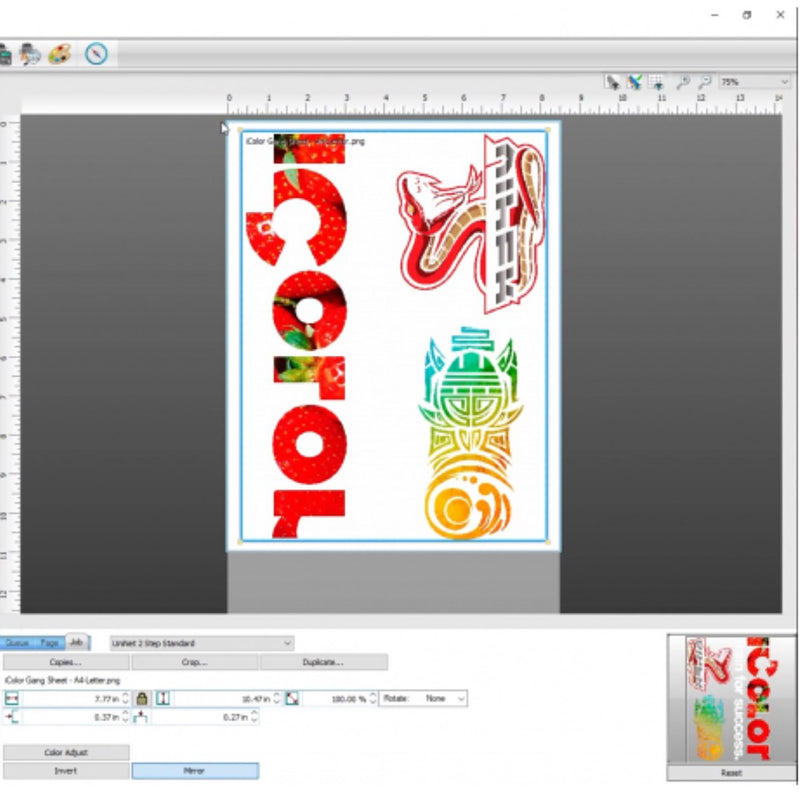Click the Copies... button
The image size is (800, 800).
[x=66, y=662]
